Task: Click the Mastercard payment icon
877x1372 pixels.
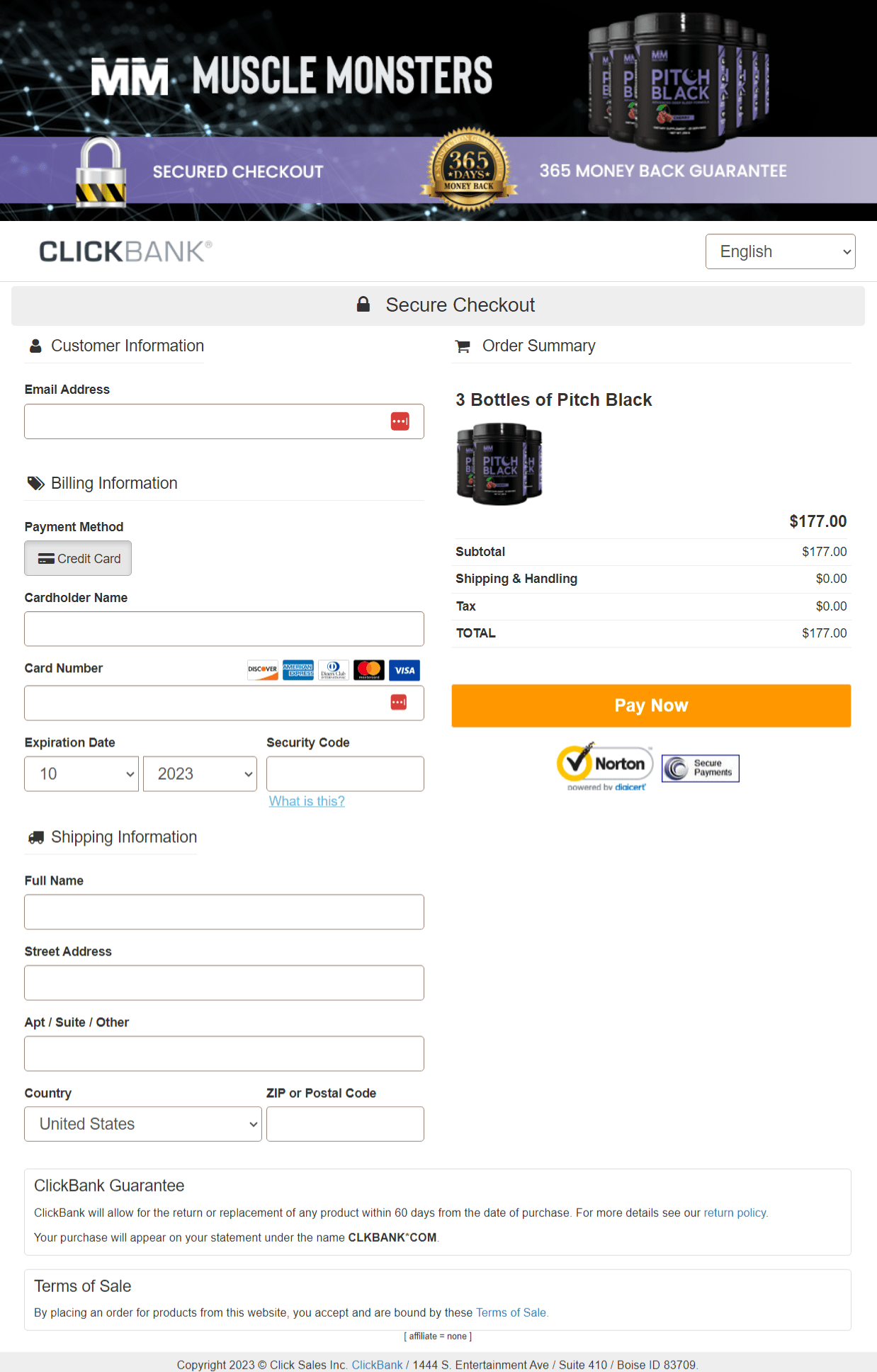Action: (369, 670)
